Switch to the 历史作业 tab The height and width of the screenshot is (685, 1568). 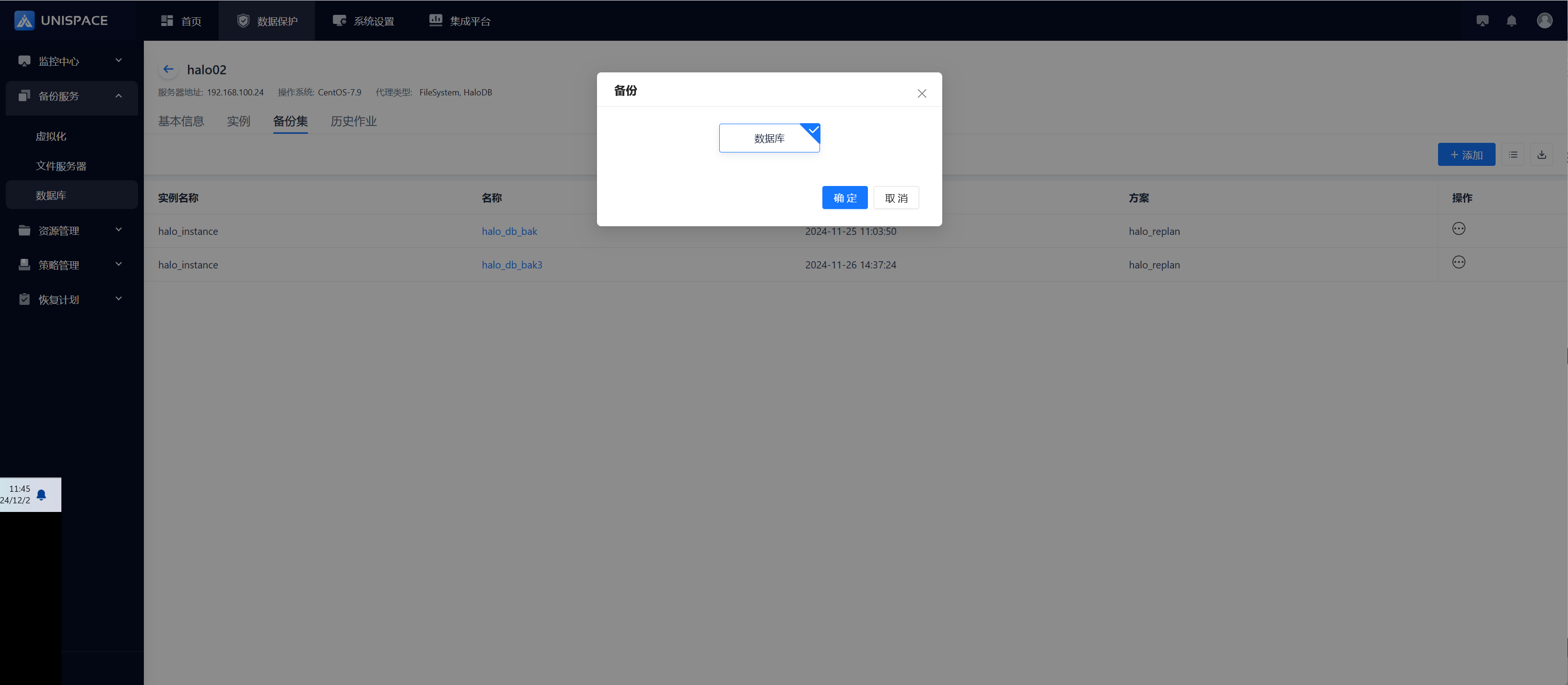coord(354,121)
